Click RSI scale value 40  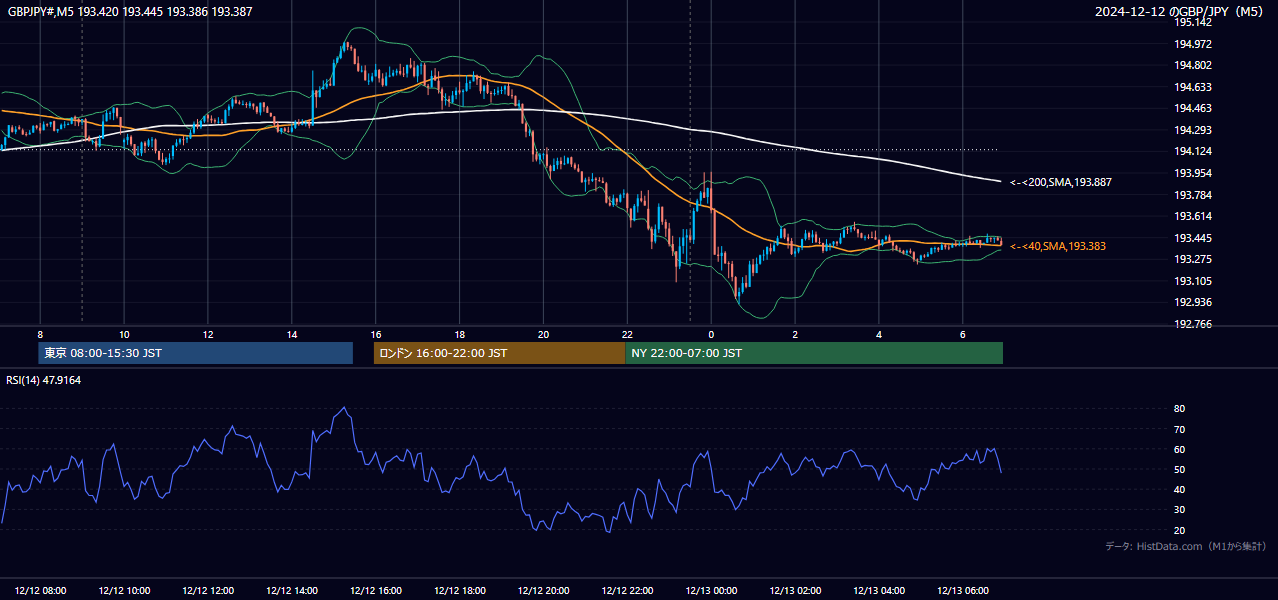point(1179,489)
